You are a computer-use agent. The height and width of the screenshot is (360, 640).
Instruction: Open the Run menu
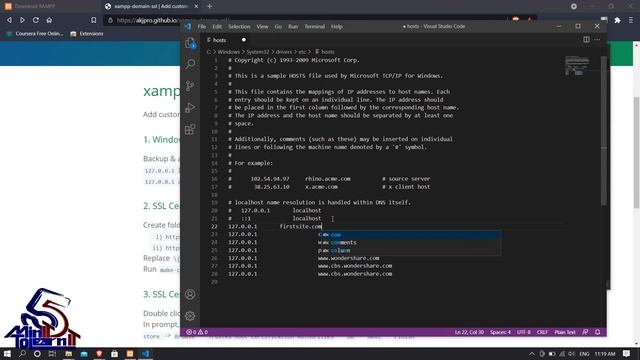[x=293, y=27]
